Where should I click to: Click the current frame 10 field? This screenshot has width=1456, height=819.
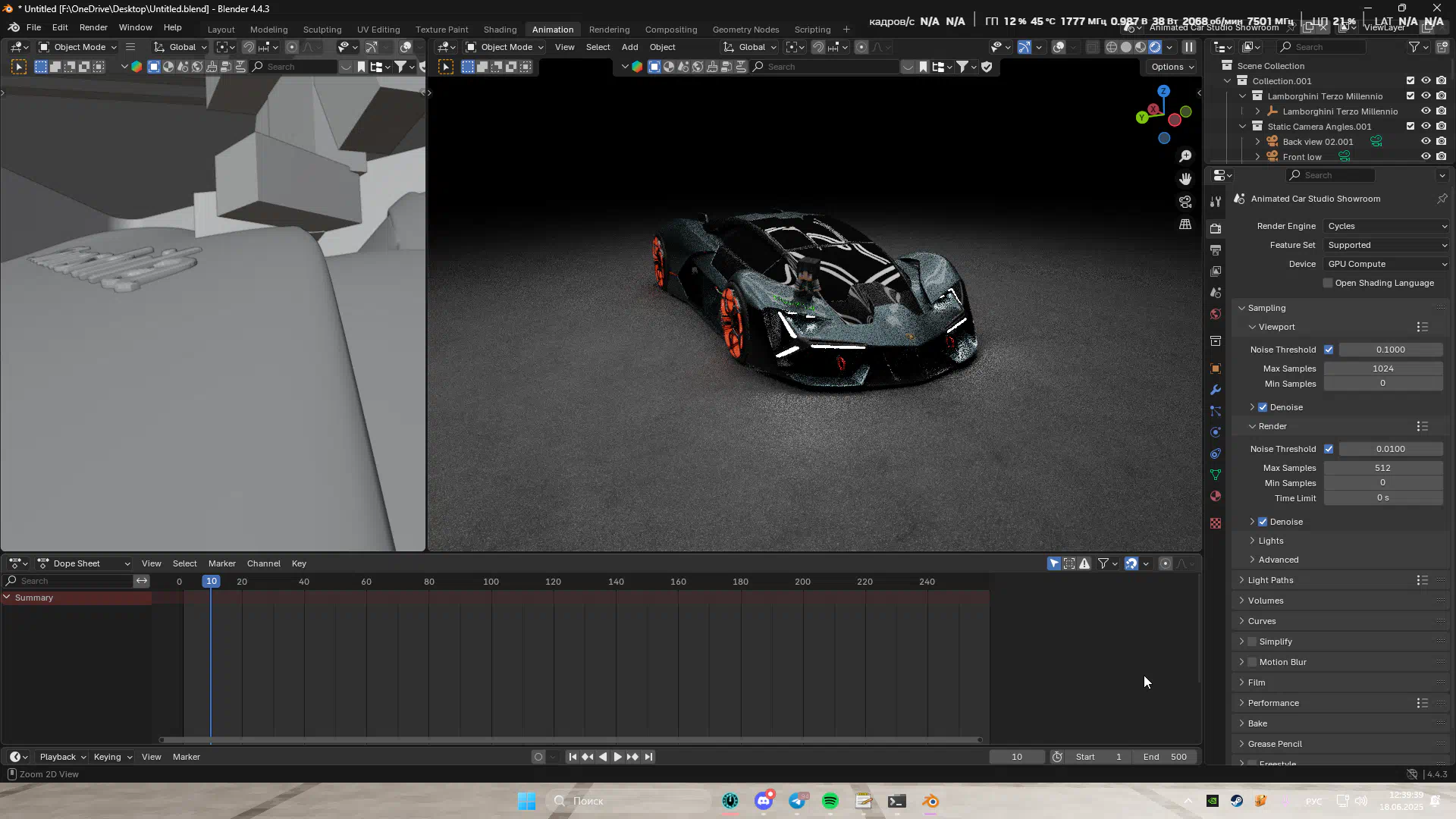(x=1017, y=757)
